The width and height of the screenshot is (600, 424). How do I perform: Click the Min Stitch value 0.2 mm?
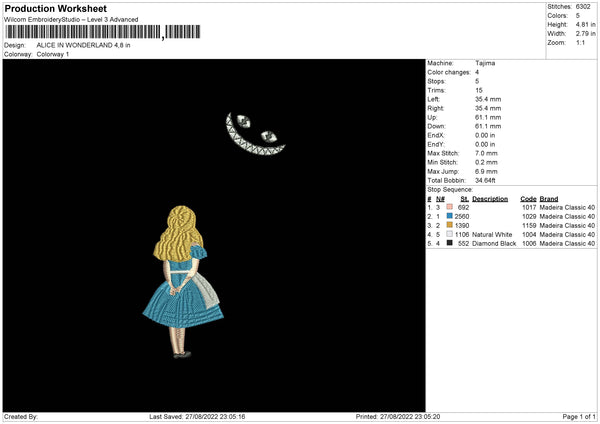coord(486,162)
